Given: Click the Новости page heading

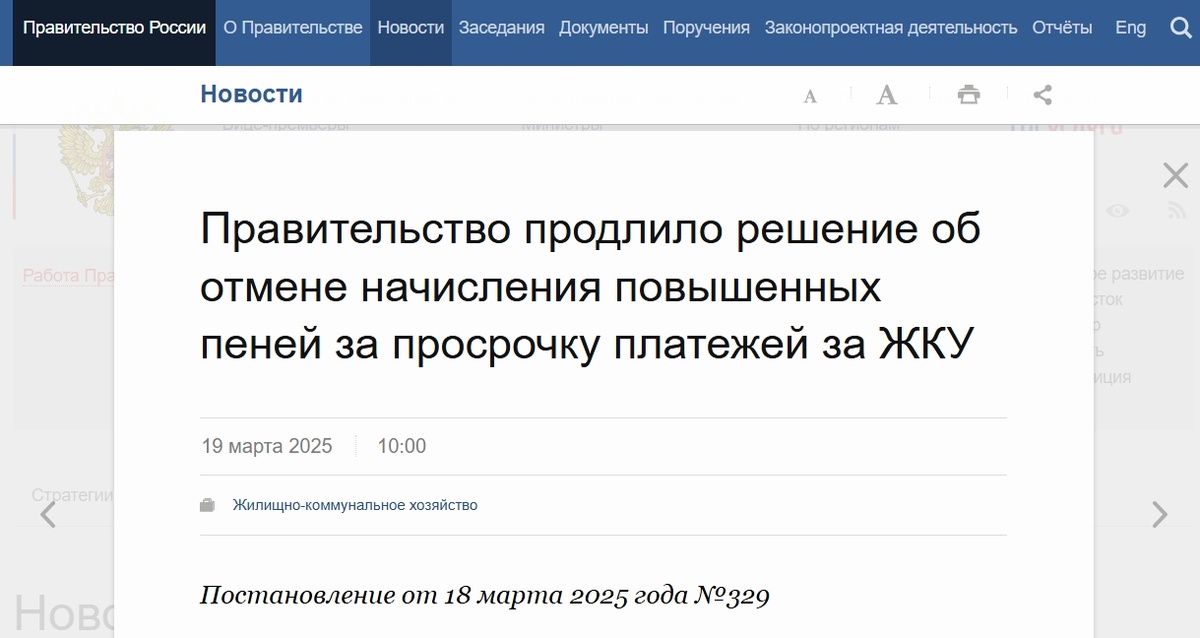Looking at the screenshot, I should (251, 94).
